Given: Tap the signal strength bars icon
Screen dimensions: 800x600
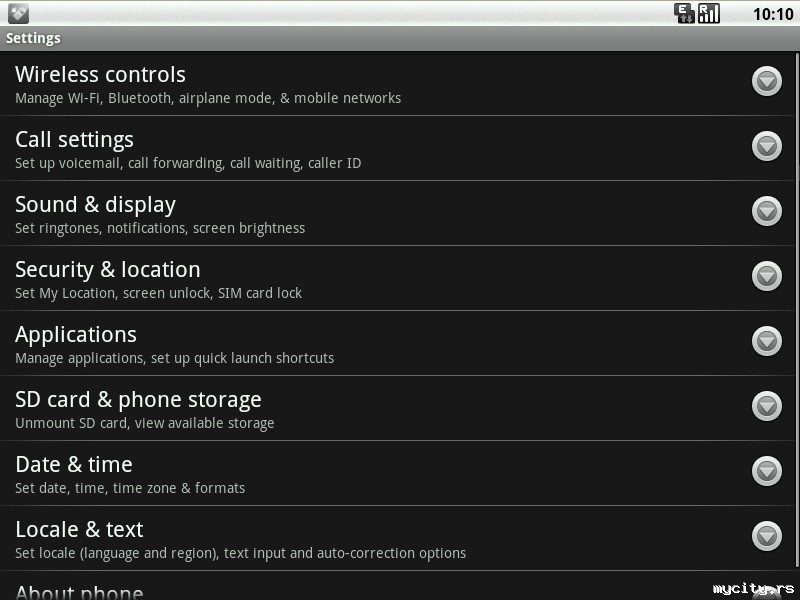Looking at the screenshot, I should pyautogui.click(x=709, y=13).
